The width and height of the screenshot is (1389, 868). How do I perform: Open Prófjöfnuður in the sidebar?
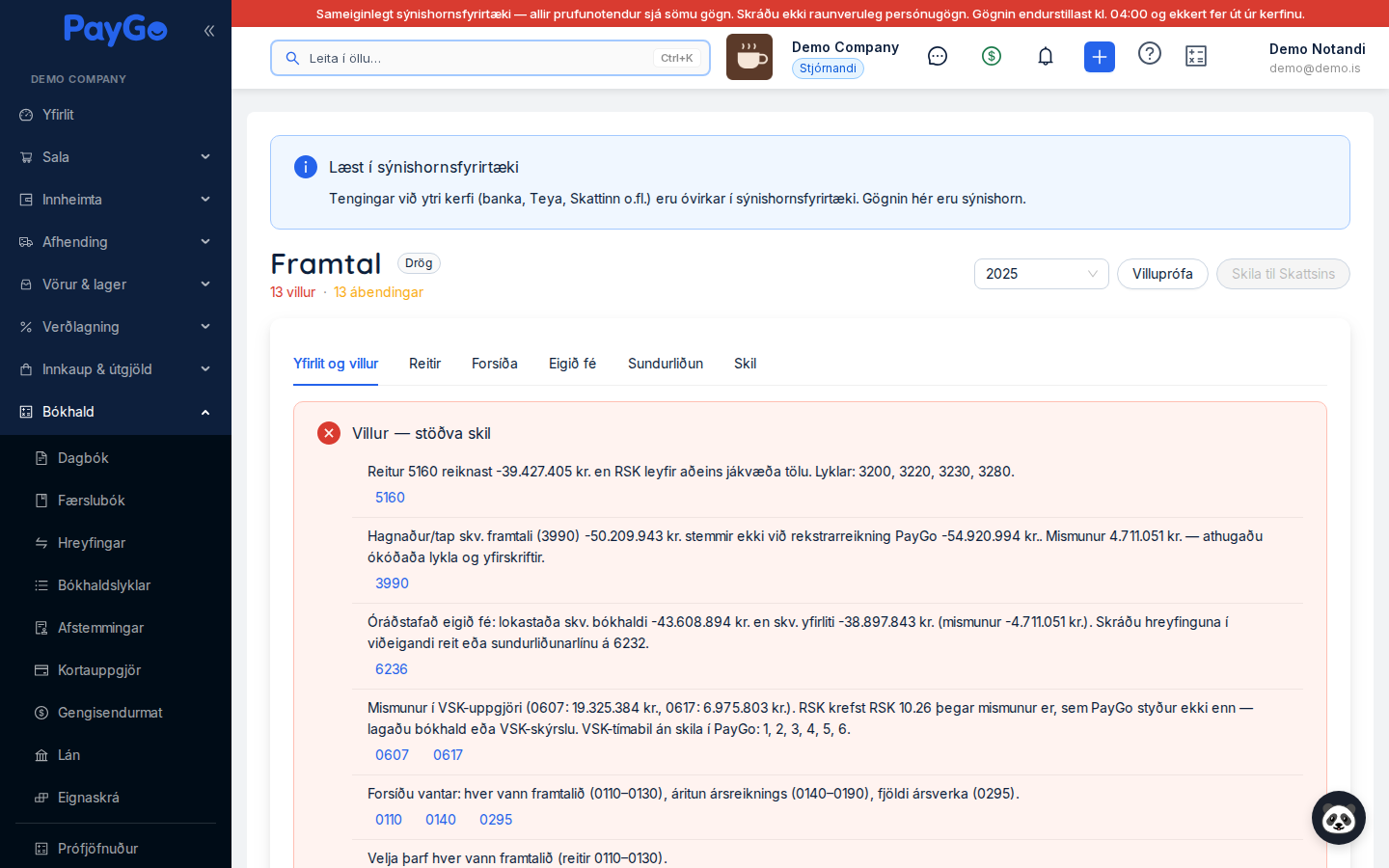tap(116, 849)
